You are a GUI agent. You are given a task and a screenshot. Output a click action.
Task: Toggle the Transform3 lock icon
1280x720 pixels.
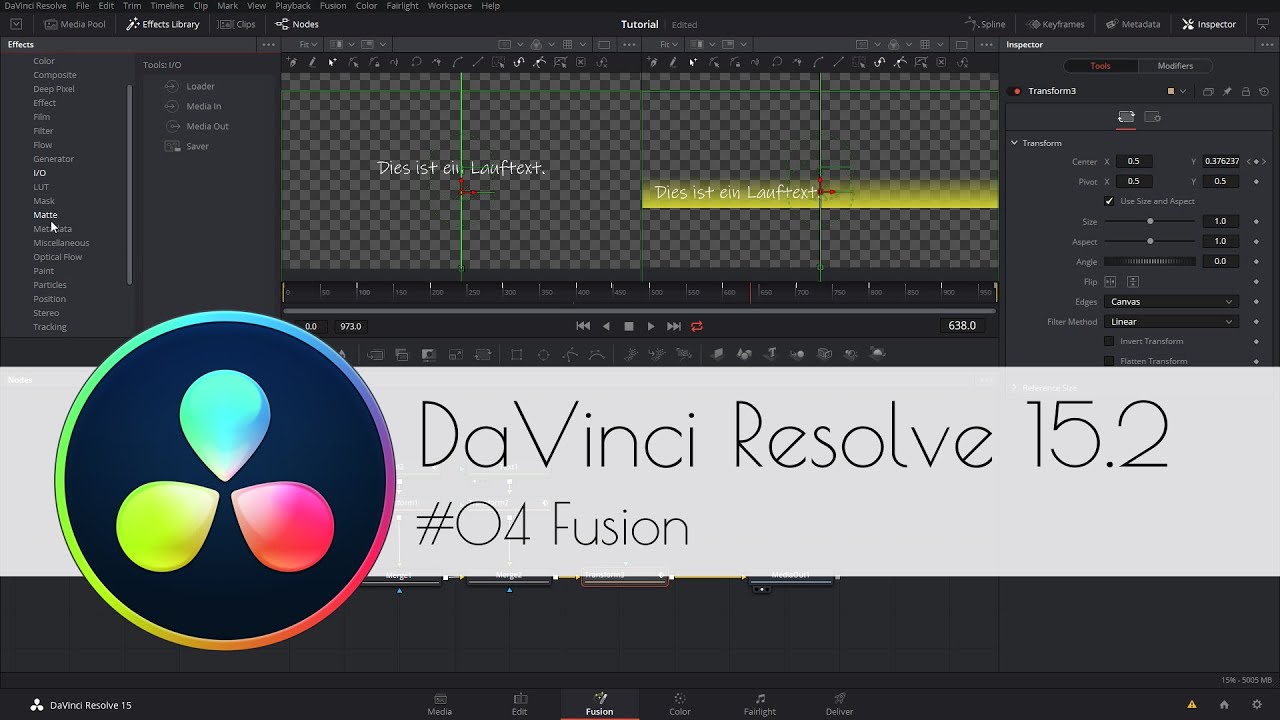click(x=1246, y=91)
